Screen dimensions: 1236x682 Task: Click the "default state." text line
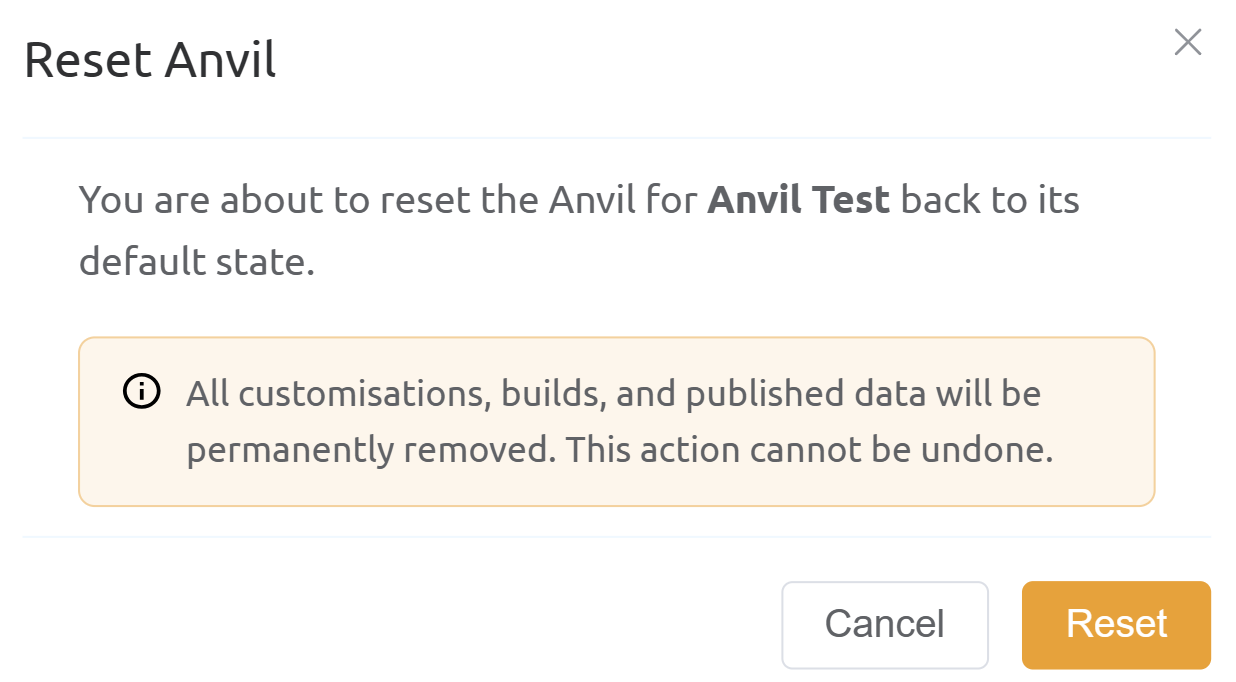pyautogui.click(x=197, y=262)
